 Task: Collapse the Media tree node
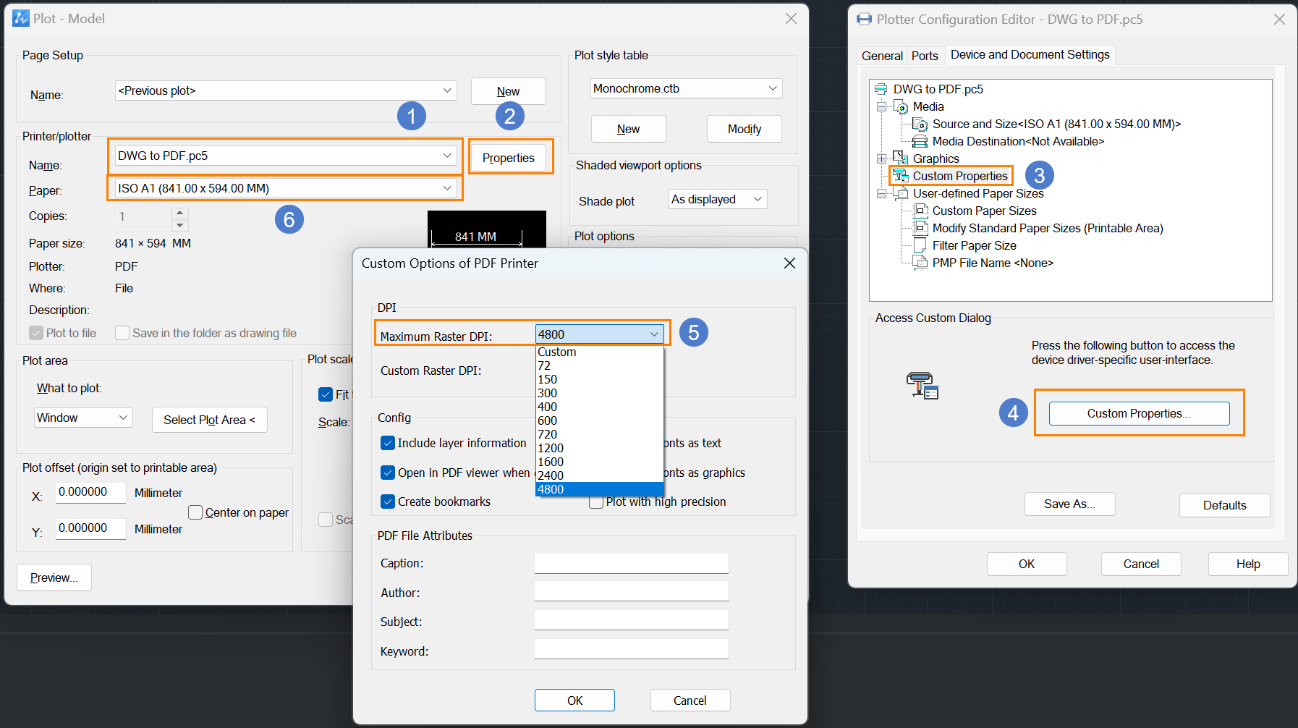coord(882,107)
